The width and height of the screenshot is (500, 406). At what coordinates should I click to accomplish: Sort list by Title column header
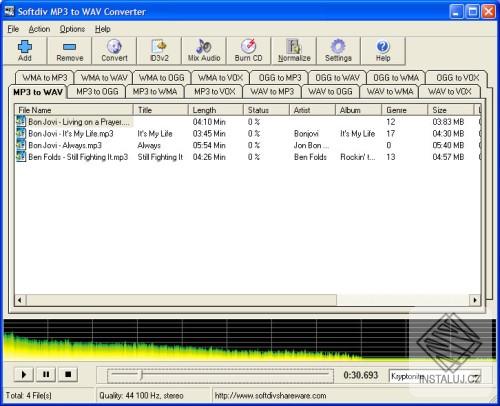(x=161, y=110)
